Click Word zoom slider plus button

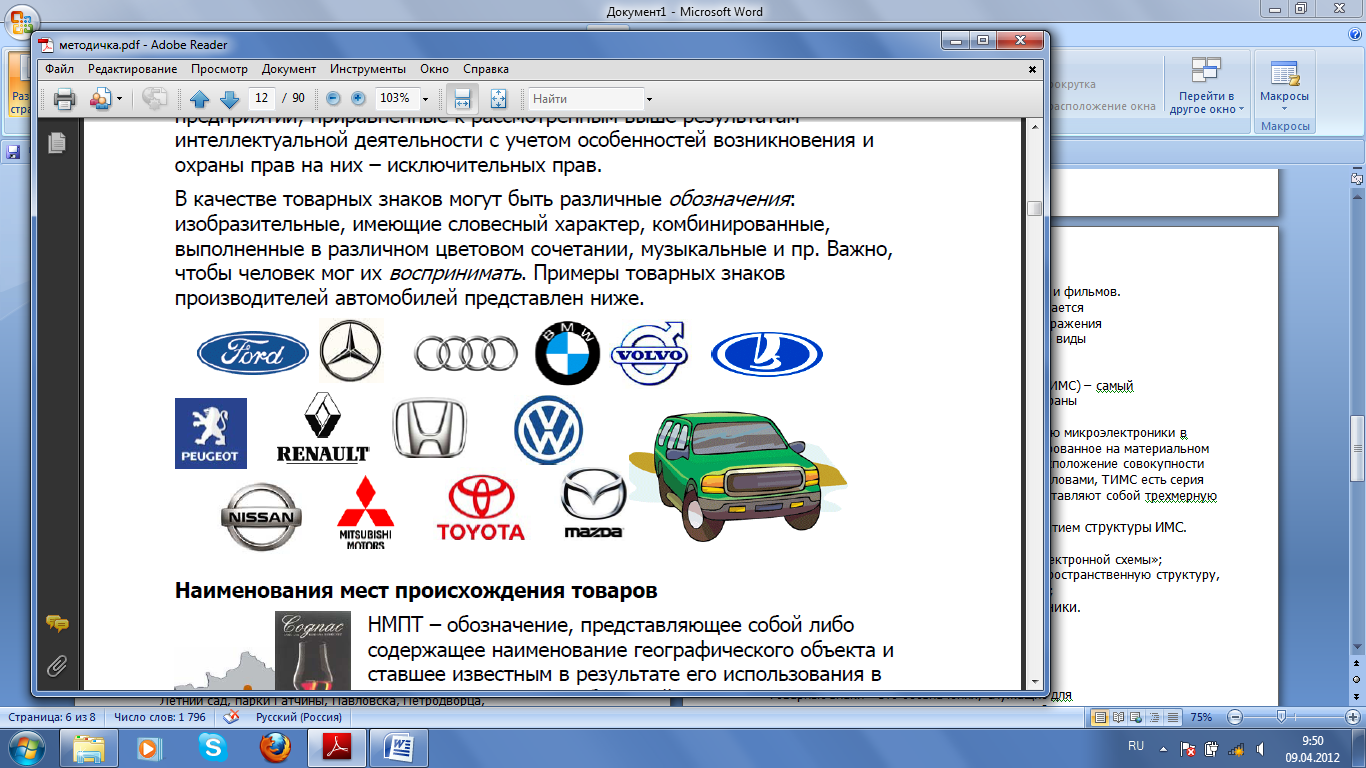pos(1351,717)
